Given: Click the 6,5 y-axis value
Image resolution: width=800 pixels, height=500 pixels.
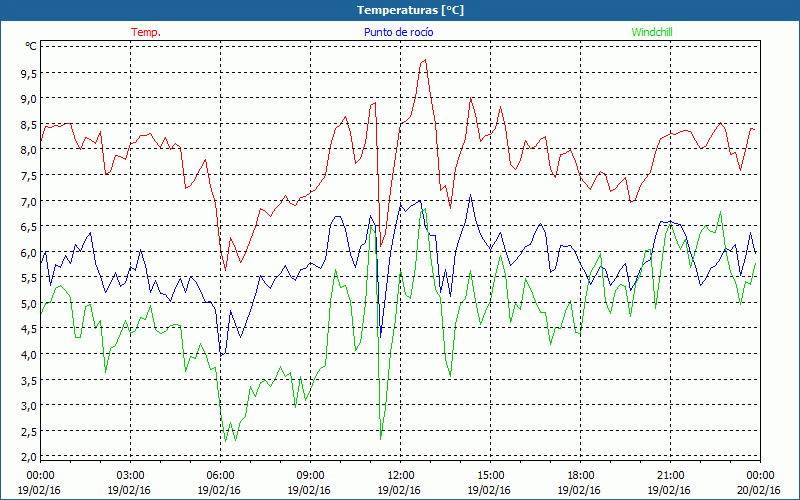Looking at the screenshot, I should coord(29,227).
